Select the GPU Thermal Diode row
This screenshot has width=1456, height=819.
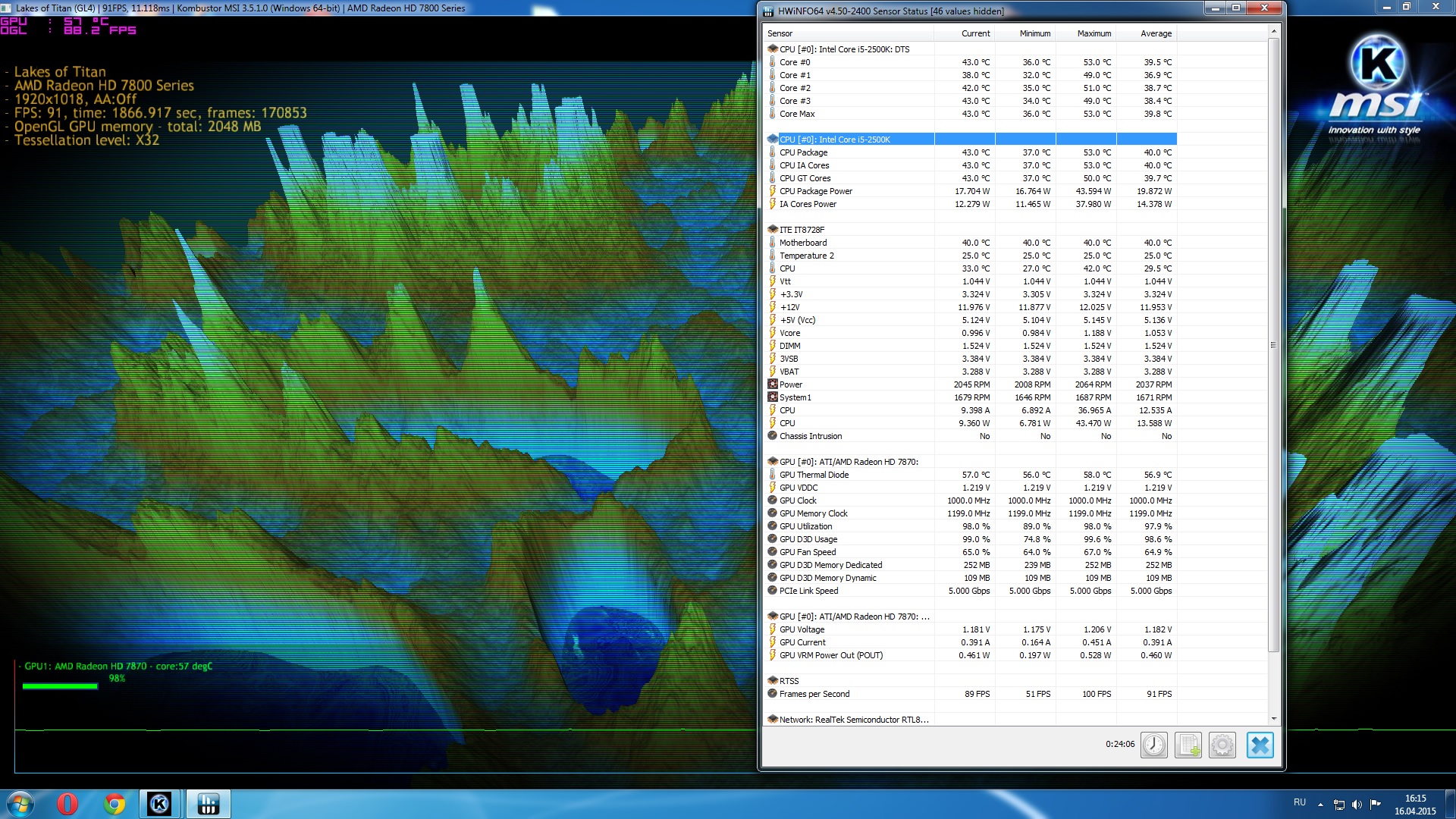(x=814, y=475)
